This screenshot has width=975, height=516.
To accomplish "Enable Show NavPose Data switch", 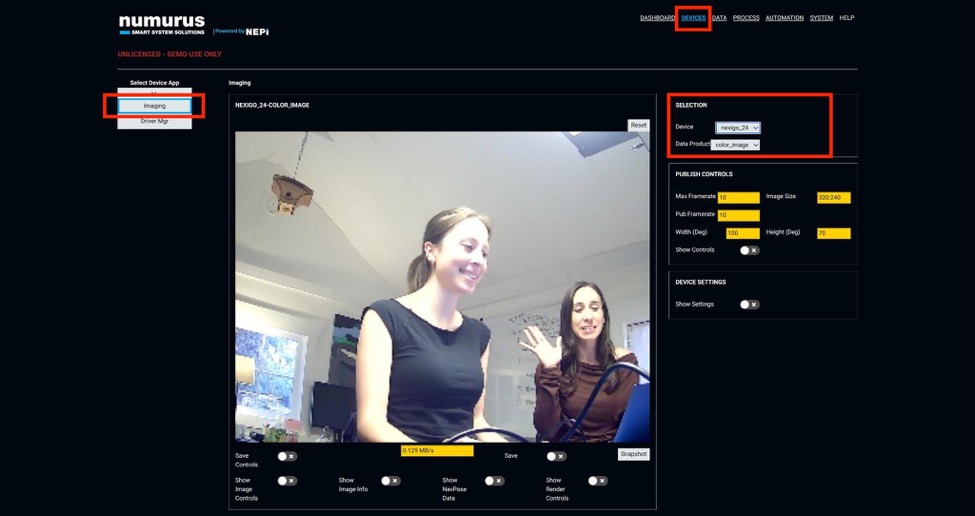I will (494, 481).
